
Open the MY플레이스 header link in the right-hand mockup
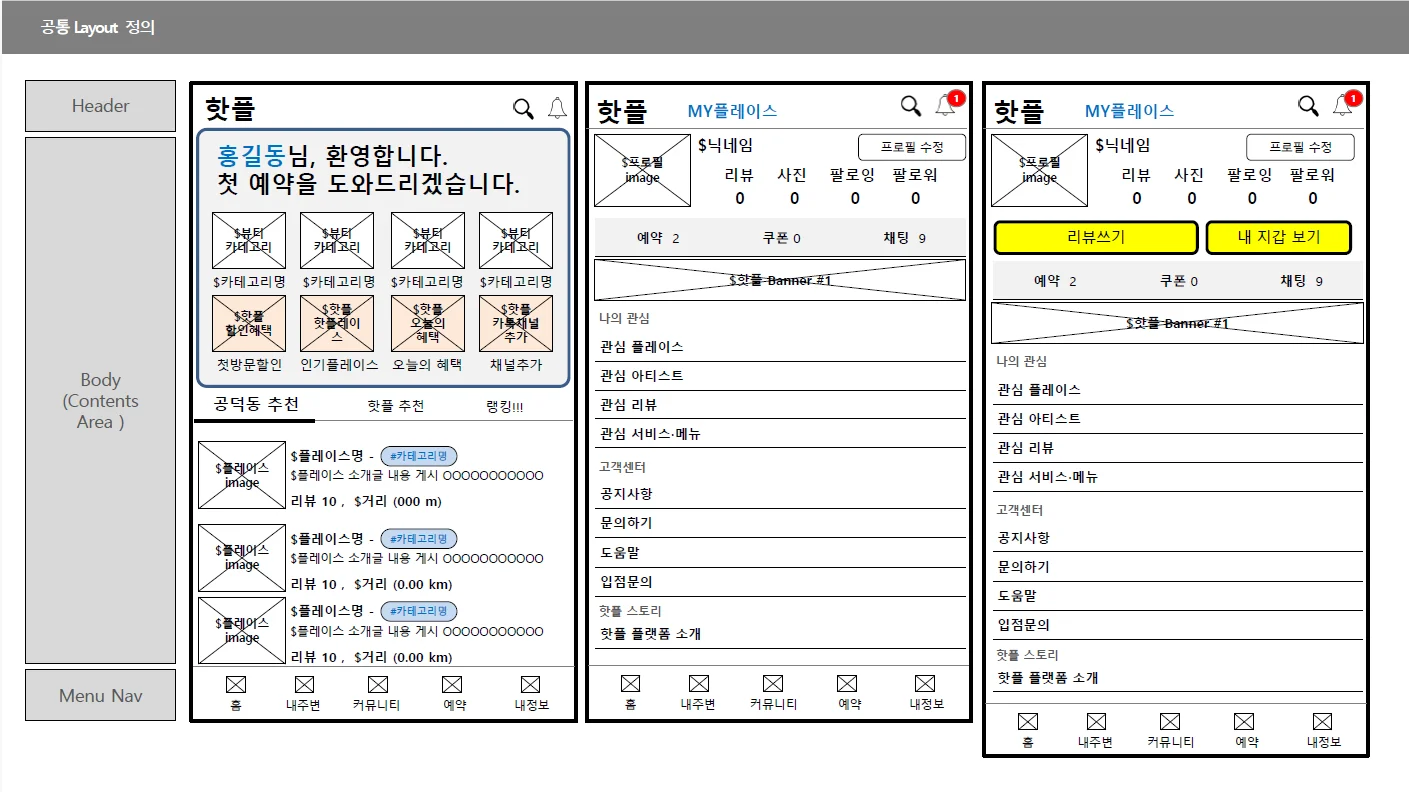pos(1129,111)
